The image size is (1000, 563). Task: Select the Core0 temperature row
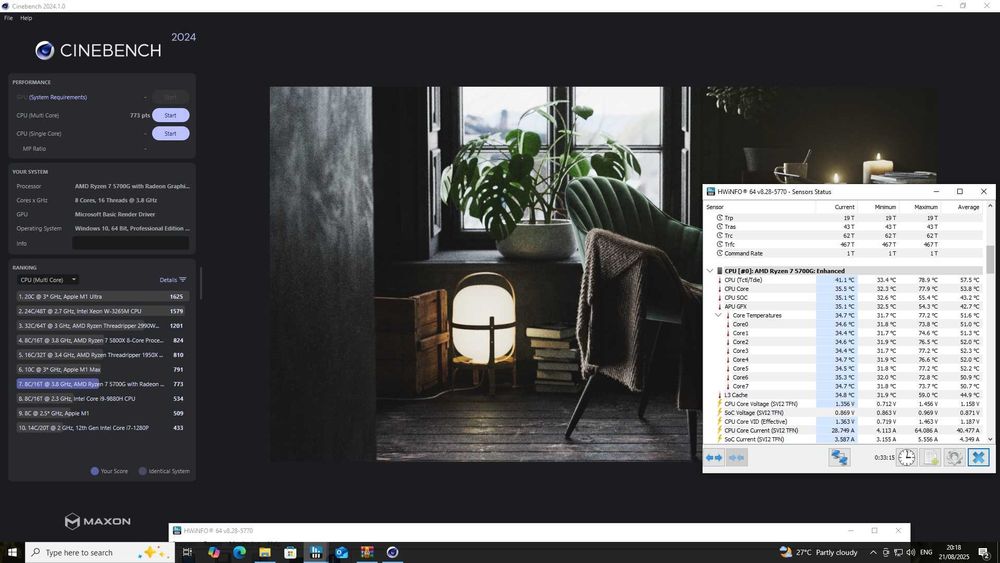coord(844,324)
